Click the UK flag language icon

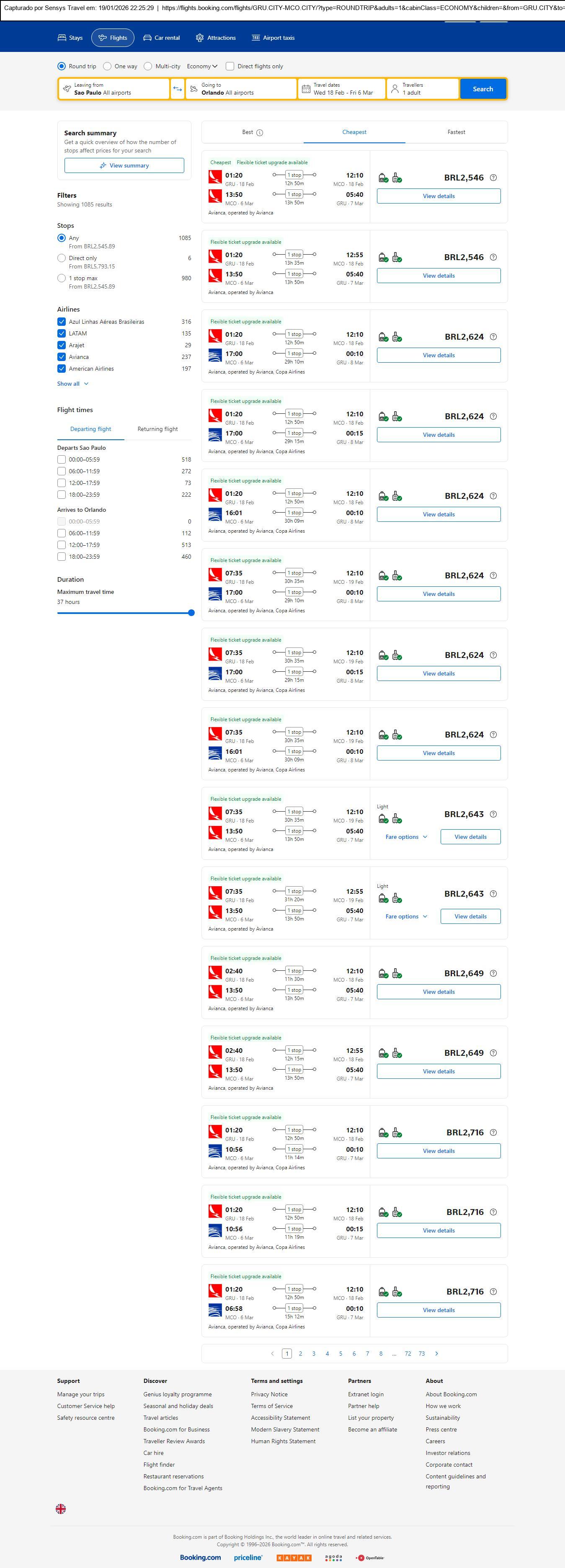tap(61, 1509)
